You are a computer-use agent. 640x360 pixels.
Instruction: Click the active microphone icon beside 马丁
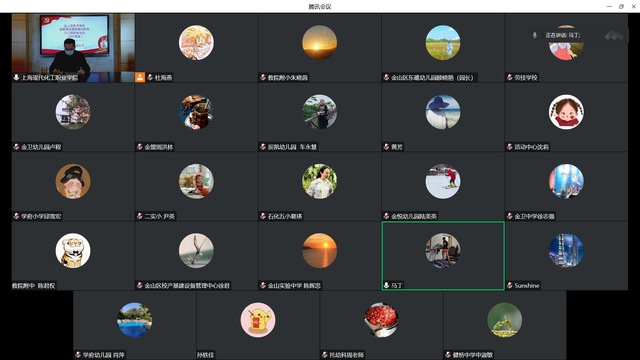point(386,285)
